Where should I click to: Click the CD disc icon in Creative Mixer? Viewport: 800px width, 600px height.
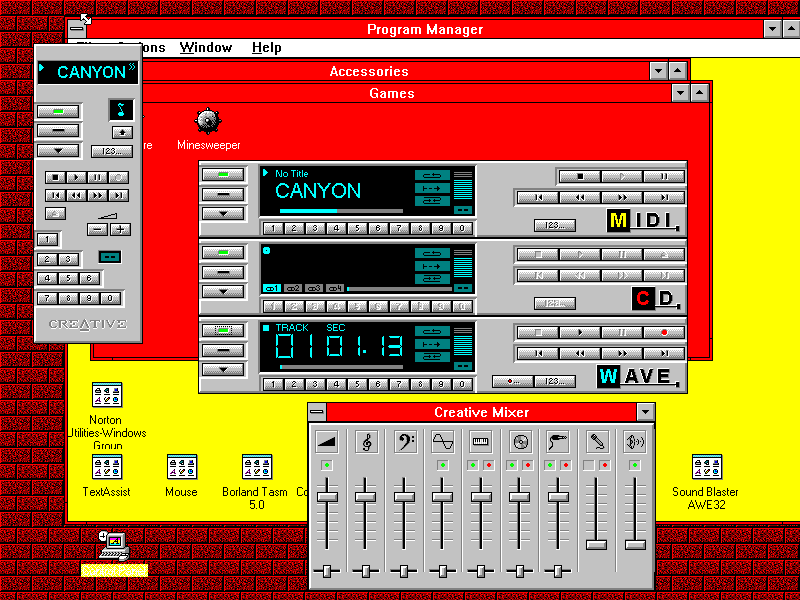pyautogui.click(x=520, y=442)
